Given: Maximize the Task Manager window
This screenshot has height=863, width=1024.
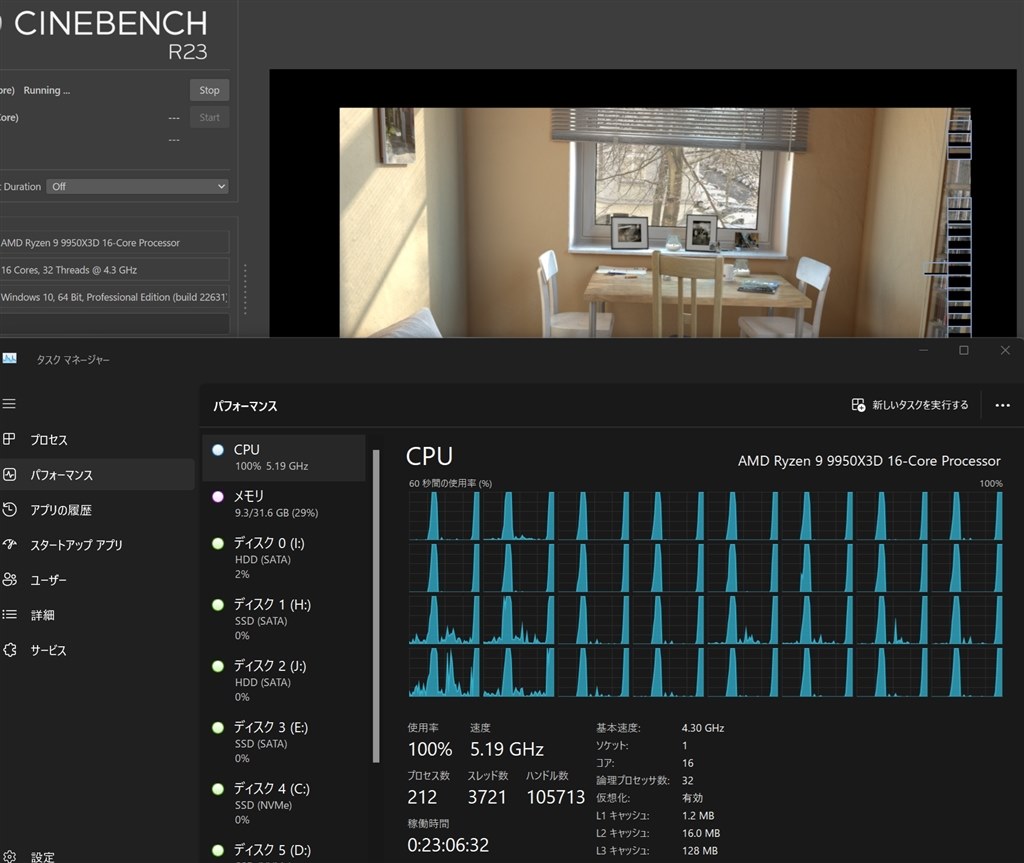Looking at the screenshot, I should coord(963,351).
